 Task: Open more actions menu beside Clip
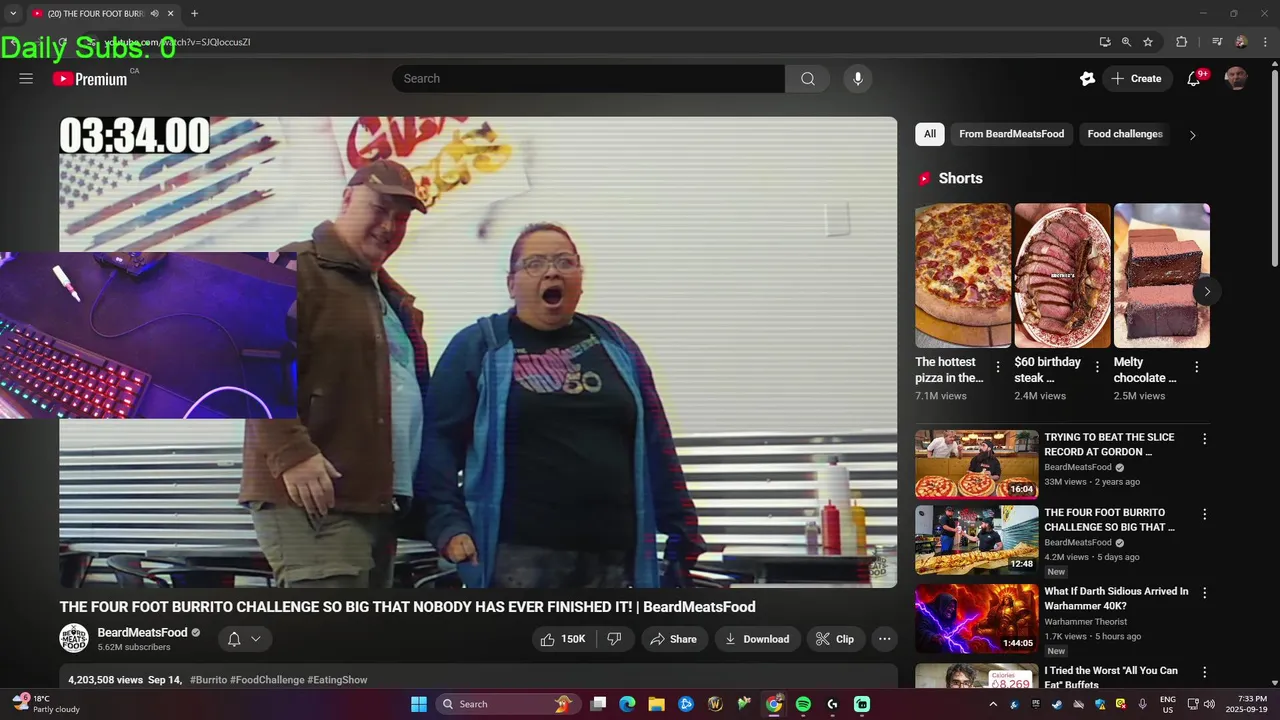[x=884, y=639]
